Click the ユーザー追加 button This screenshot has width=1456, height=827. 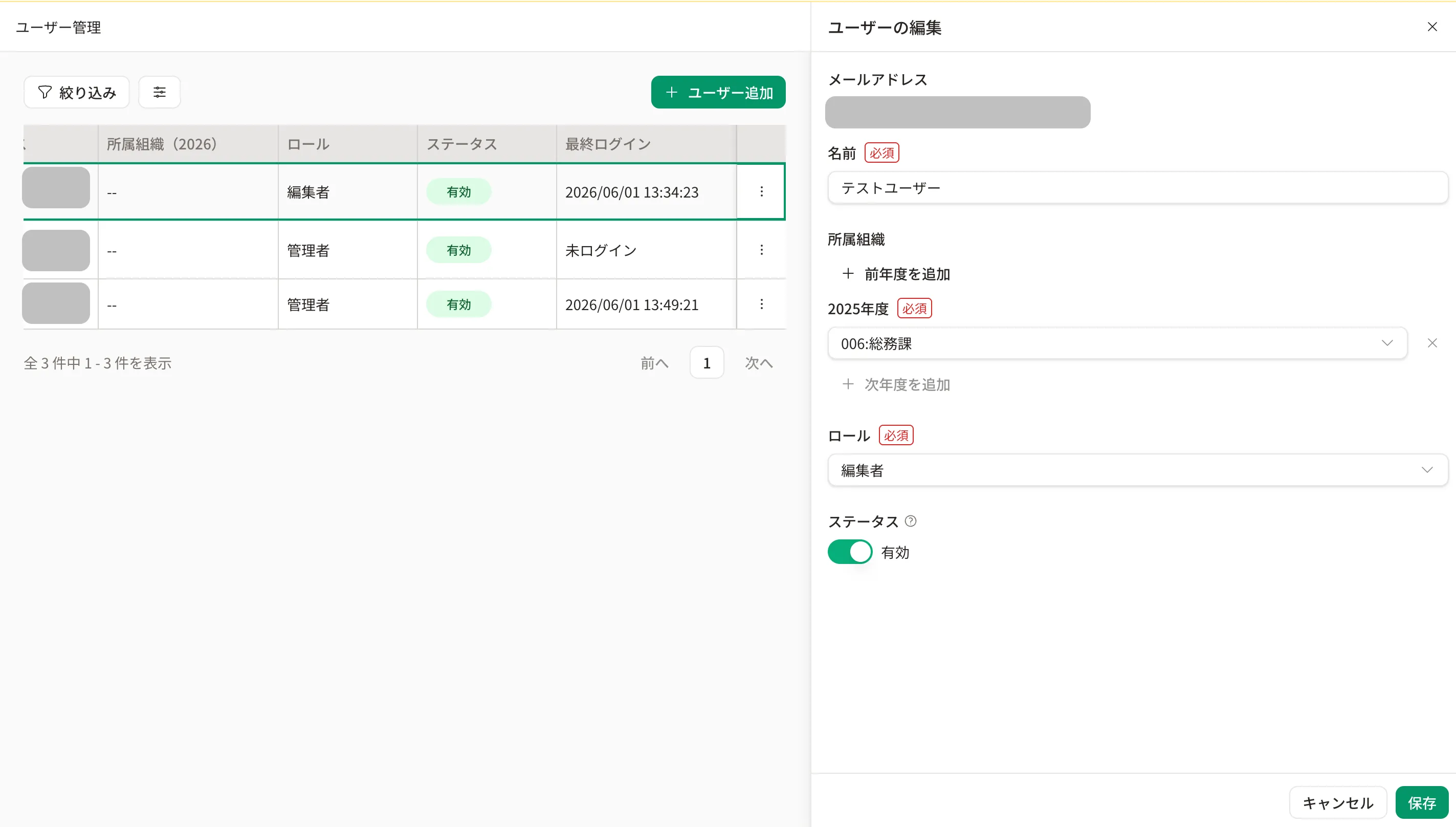coord(718,92)
